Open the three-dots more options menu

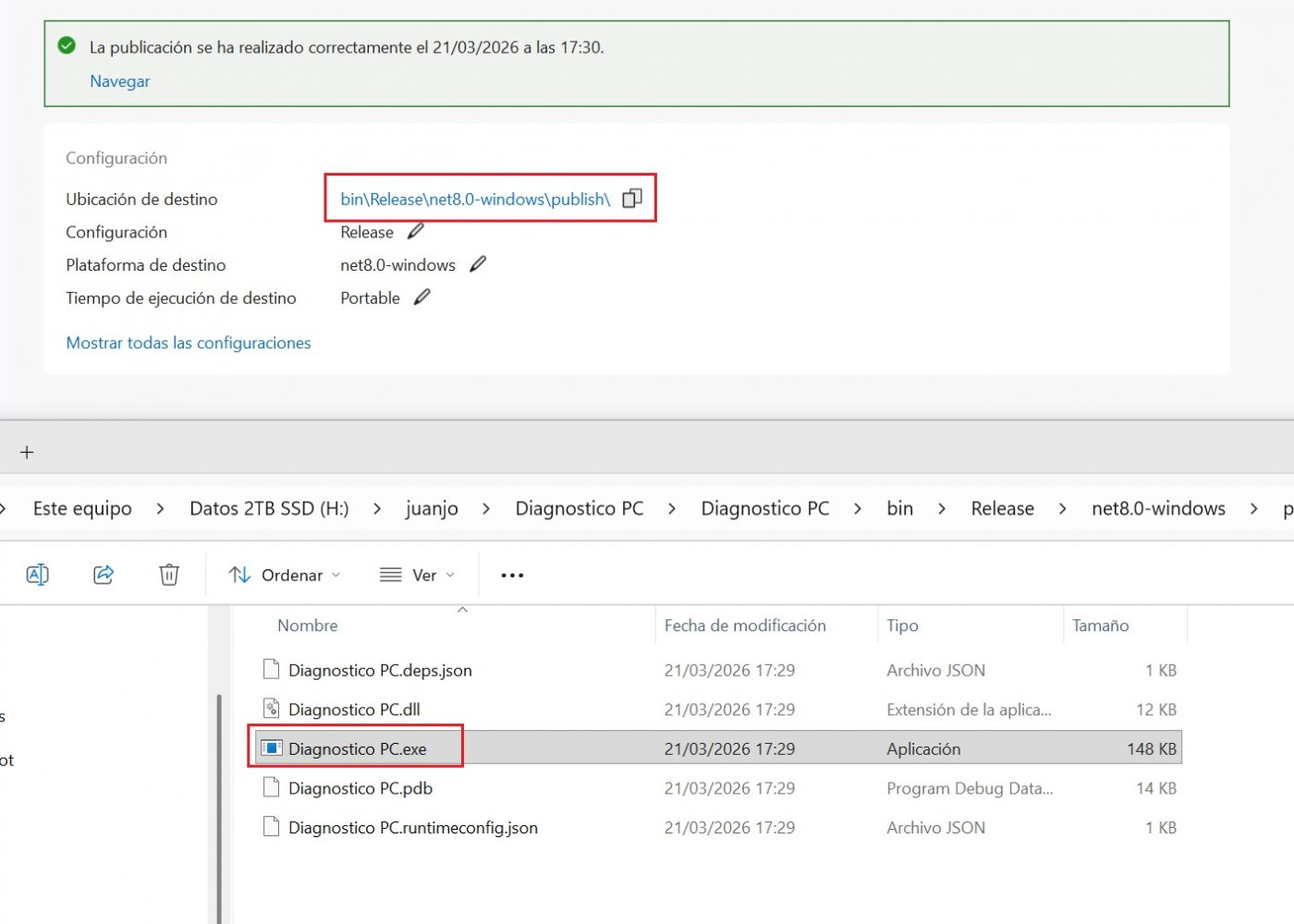[512, 575]
